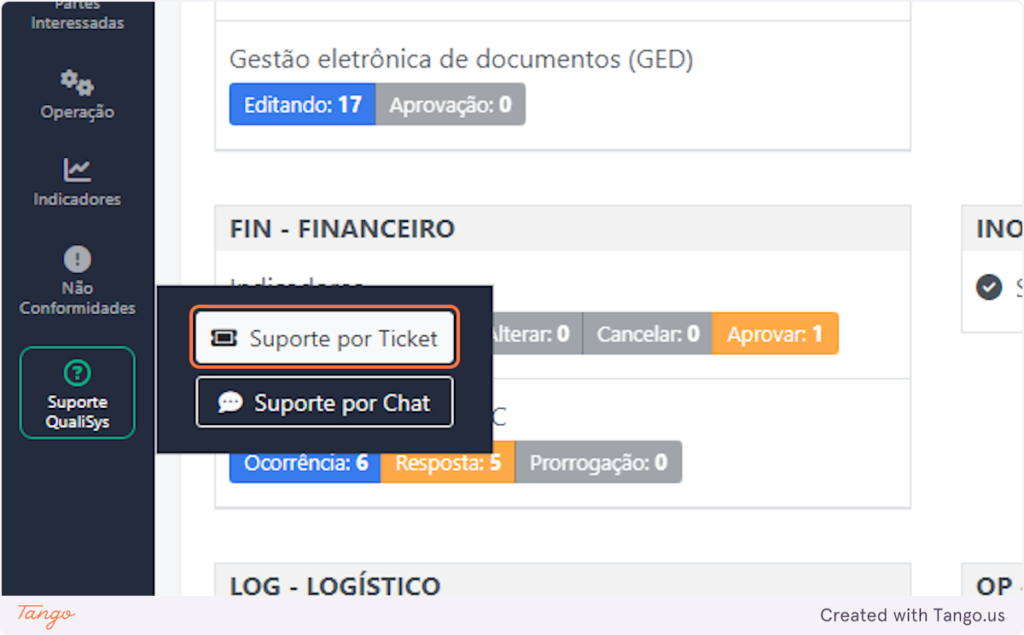The height and width of the screenshot is (635, 1024).
Task: Click the Created with Tango.us link
Action: 912,615
